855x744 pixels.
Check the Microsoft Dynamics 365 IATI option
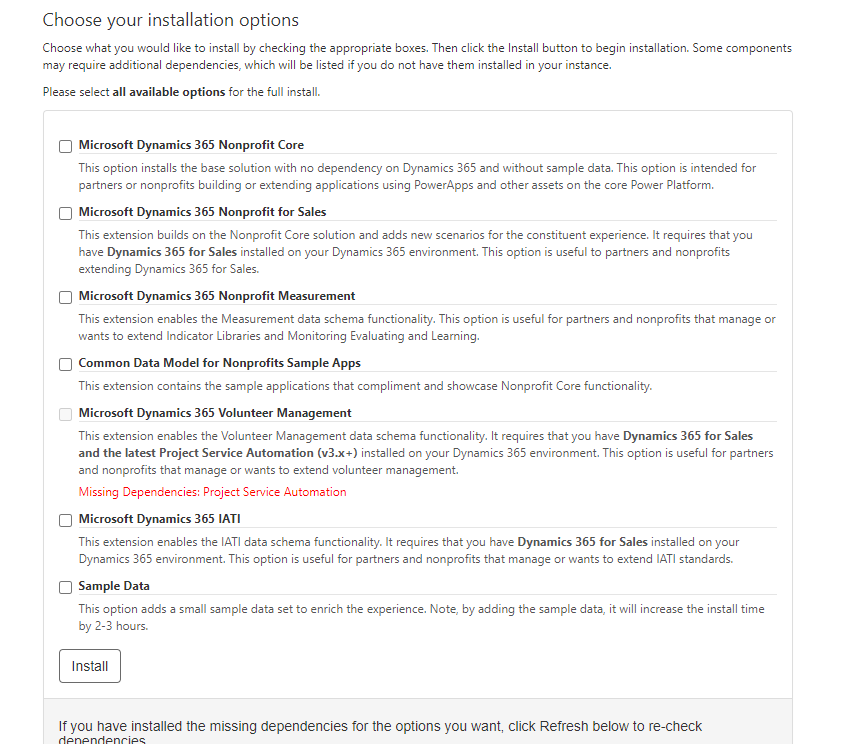point(65,520)
